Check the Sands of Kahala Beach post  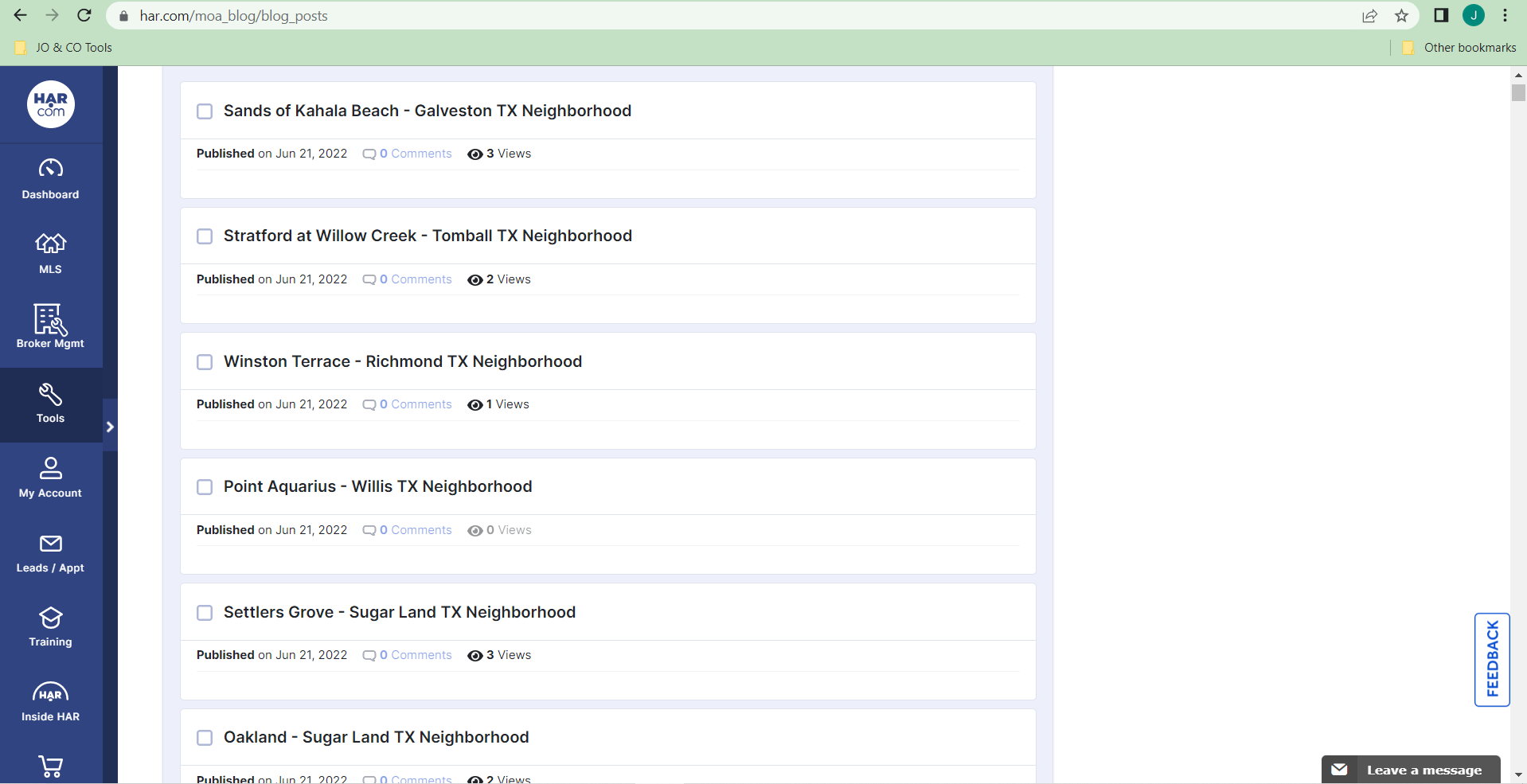tap(205, 111)
